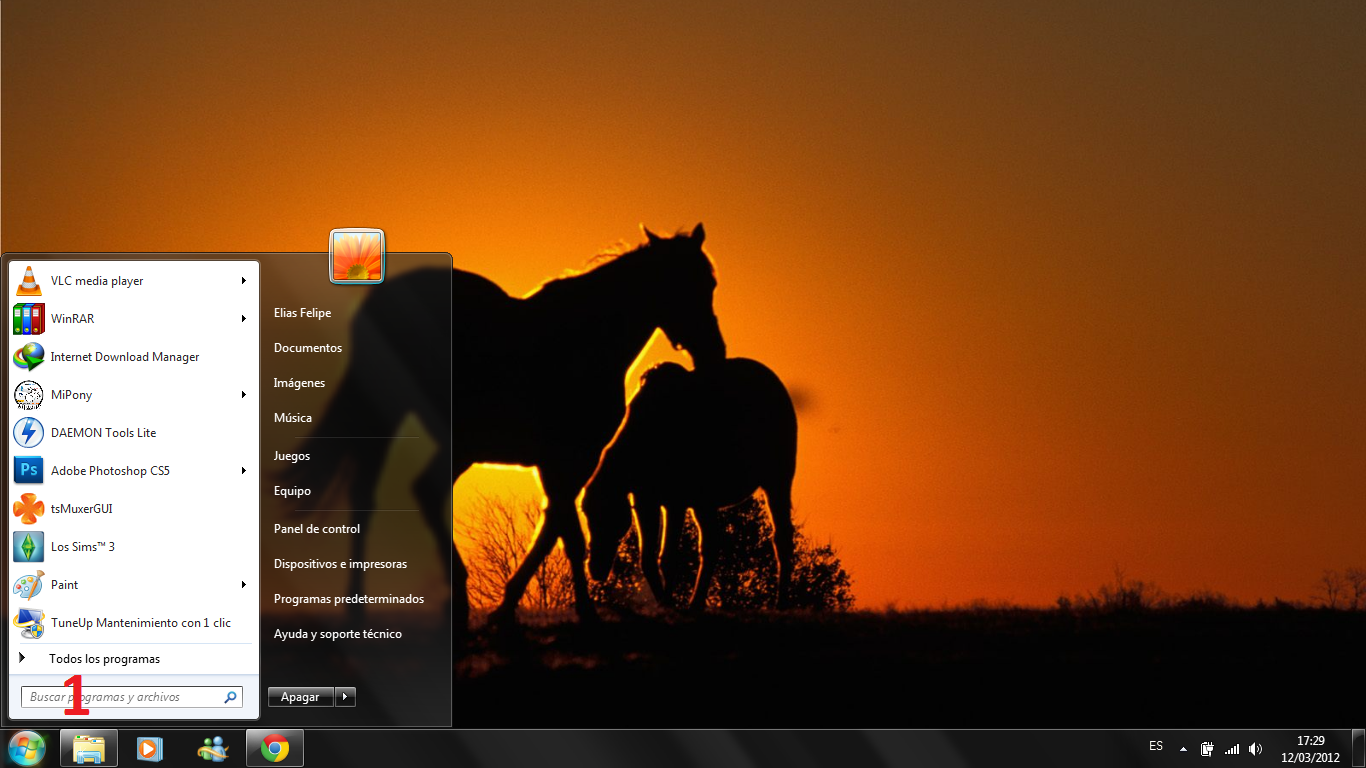Run TuneUp Mantenimiento con 1 clic

[134, 623]
